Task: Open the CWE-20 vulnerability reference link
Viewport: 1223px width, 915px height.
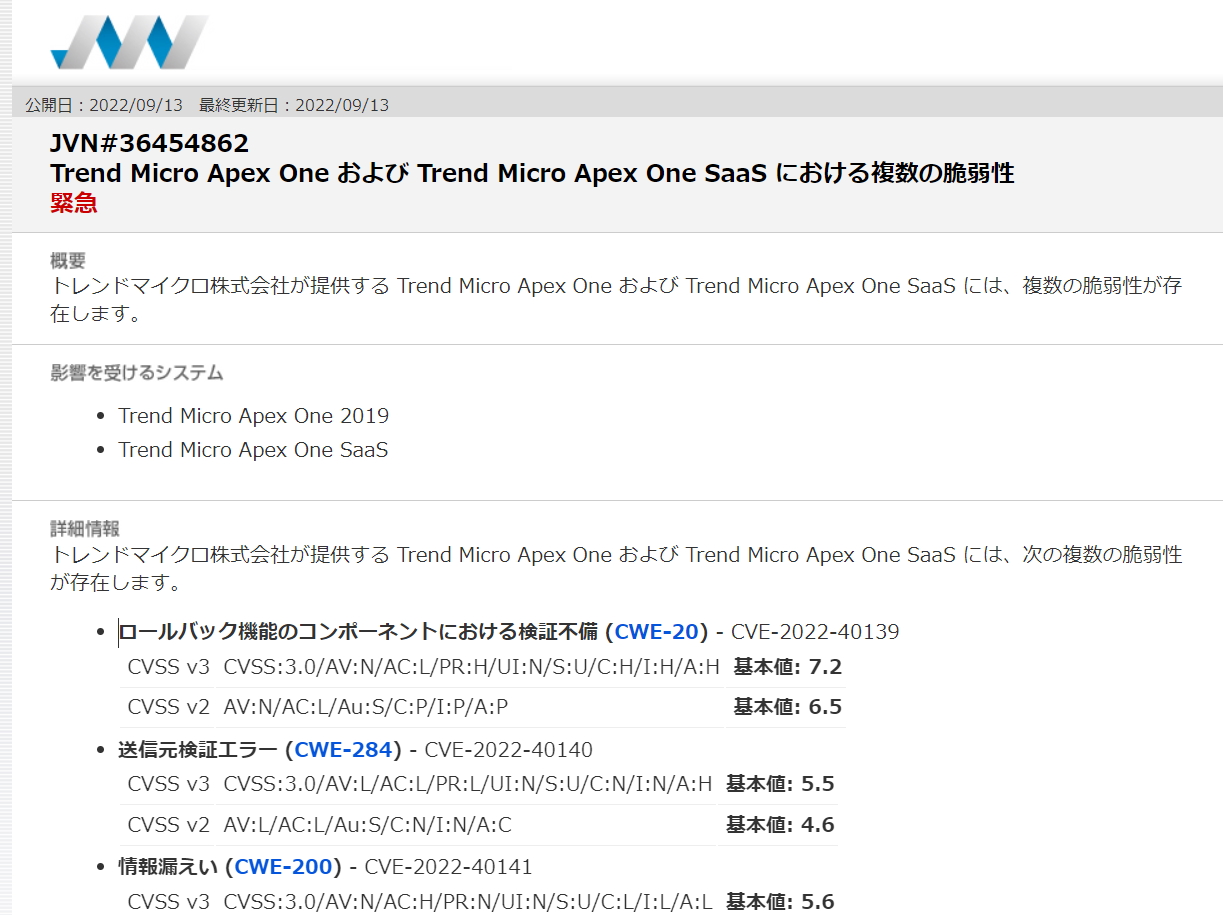Action: pyautogui.click(x=655, y=631)
